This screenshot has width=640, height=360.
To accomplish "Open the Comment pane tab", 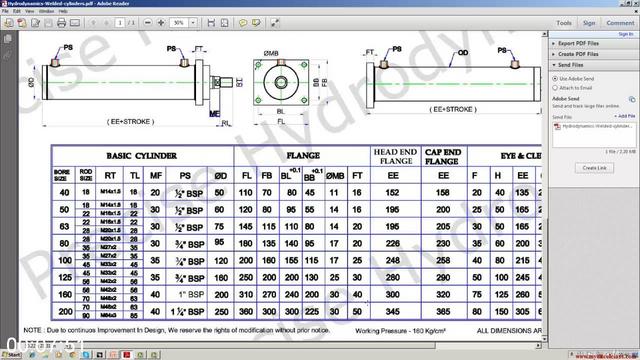I will 620,23.
